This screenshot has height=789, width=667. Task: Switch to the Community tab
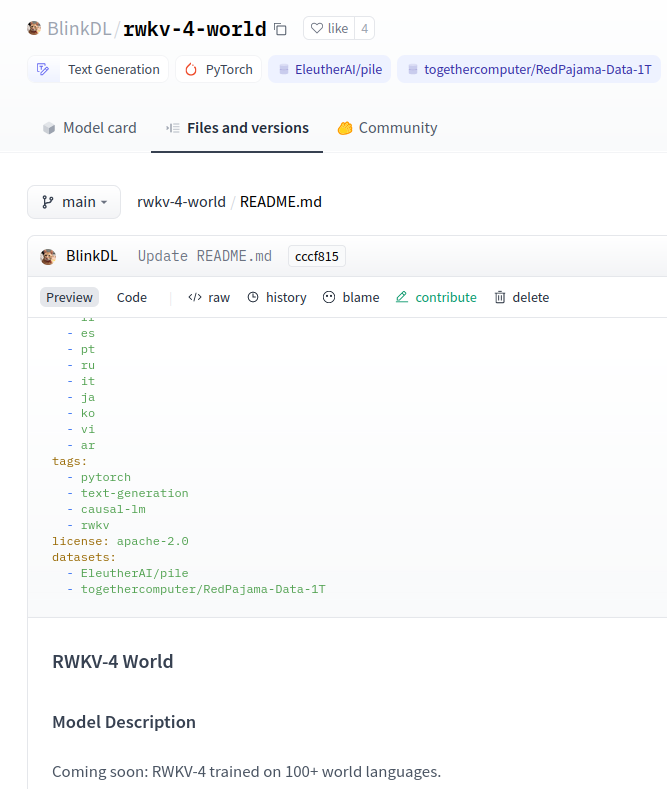point(387,128)
